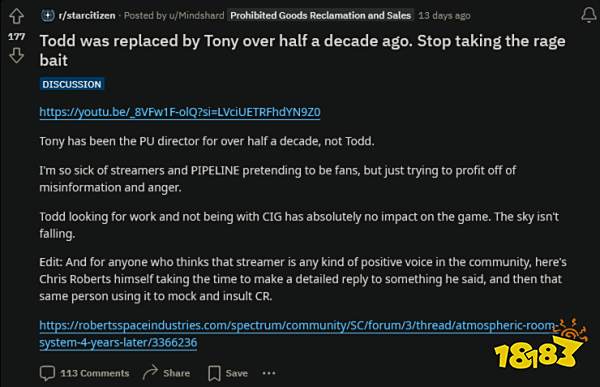Viewport: 600px width, 387px height.
Task: Select the Prohibited Goods Reclamation and Sales flair
Action: click(320, 16)
